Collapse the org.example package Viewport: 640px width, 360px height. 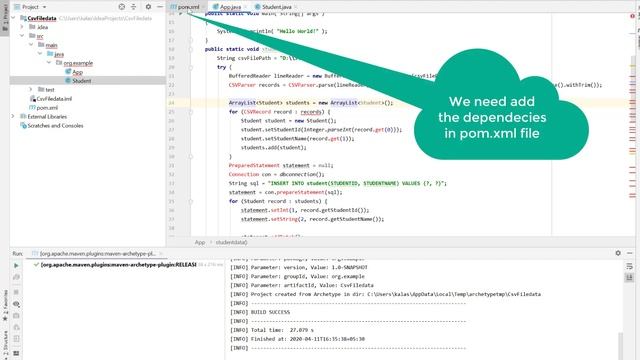[x=49, y=63]
